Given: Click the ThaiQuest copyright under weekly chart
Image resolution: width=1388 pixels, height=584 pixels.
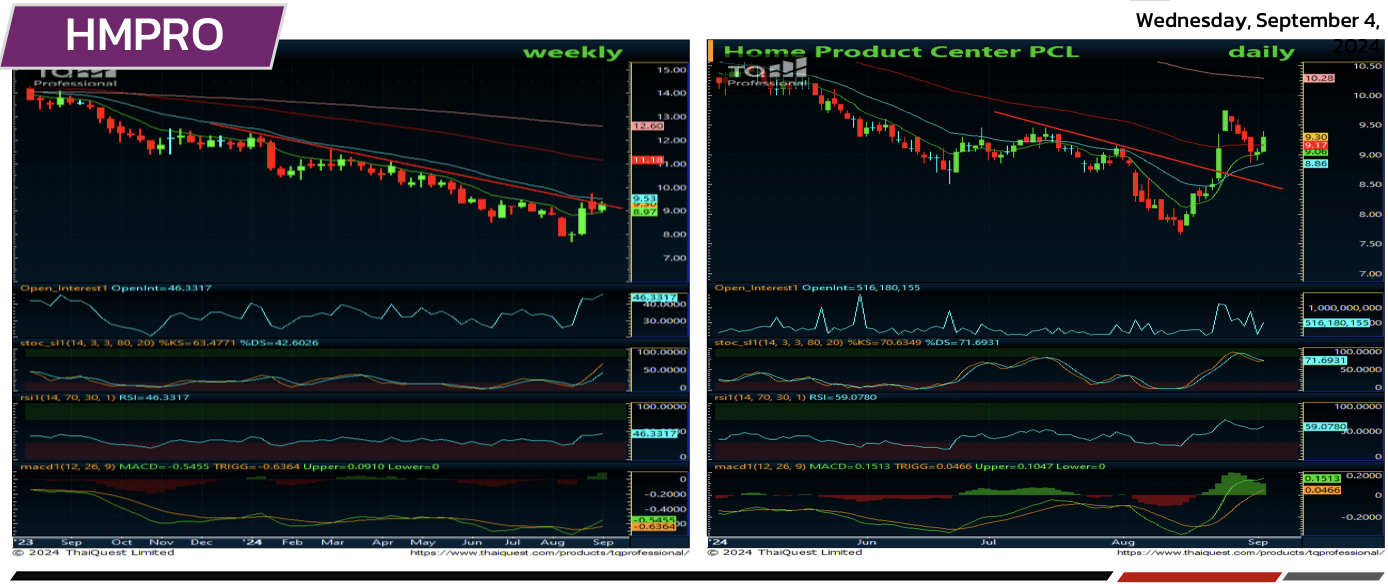Looking at the screenshot, I should [93, 553].
